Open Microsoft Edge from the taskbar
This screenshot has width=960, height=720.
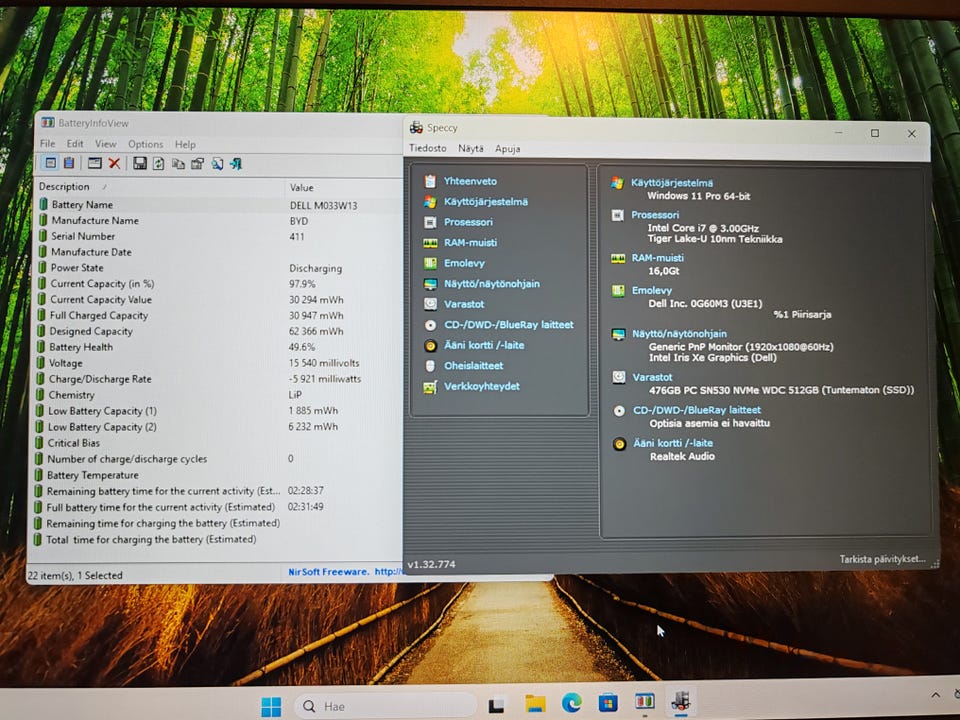point(571,703)
